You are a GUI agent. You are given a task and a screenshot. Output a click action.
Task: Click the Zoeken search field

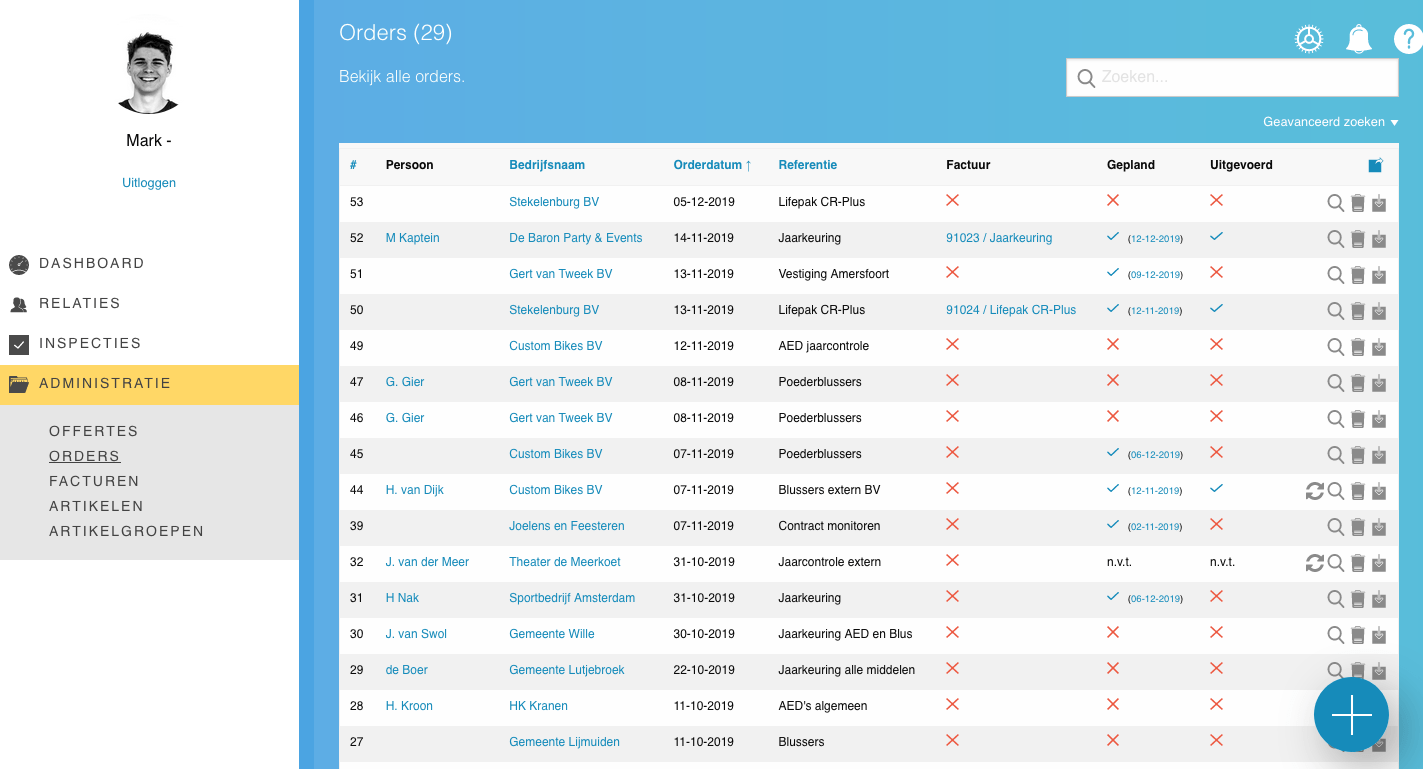coord(1240,77)
